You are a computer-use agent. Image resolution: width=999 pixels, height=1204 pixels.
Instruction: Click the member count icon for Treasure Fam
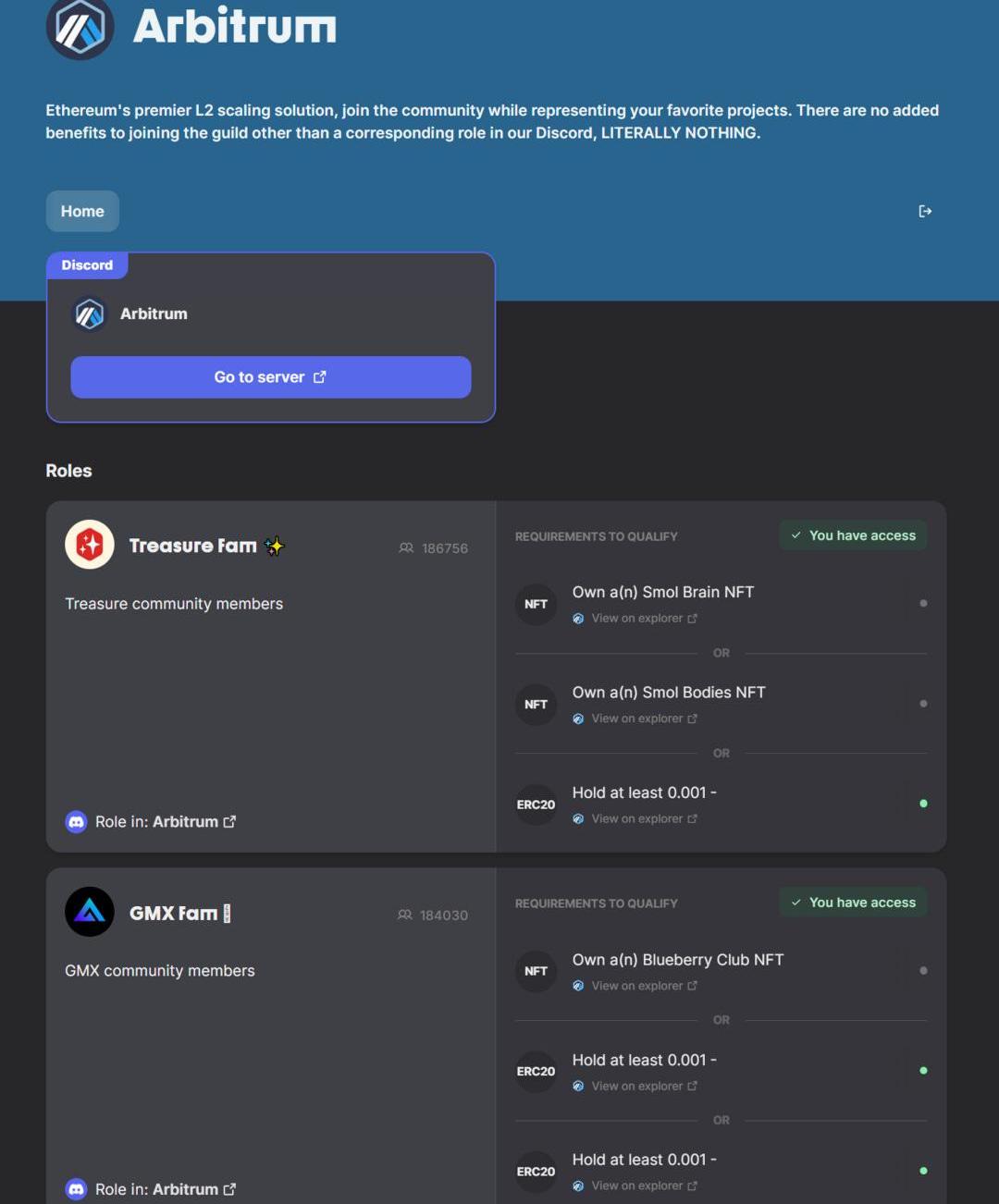[x=406, y=548]
